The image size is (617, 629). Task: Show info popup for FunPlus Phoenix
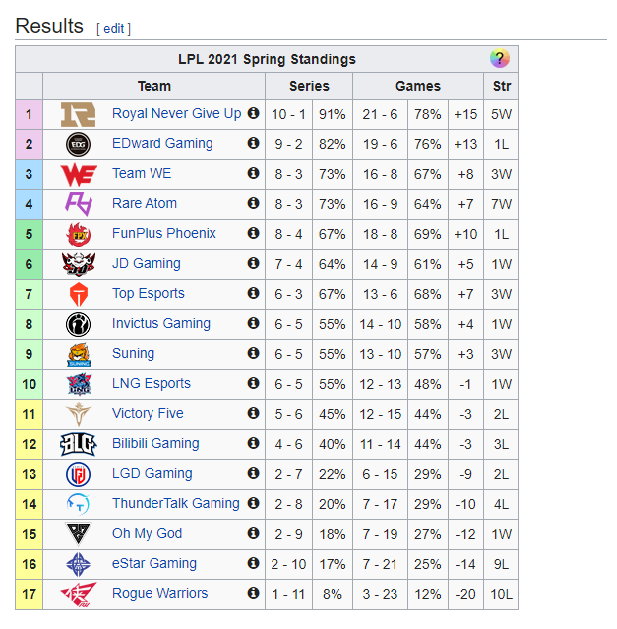[x=253, y=233]
